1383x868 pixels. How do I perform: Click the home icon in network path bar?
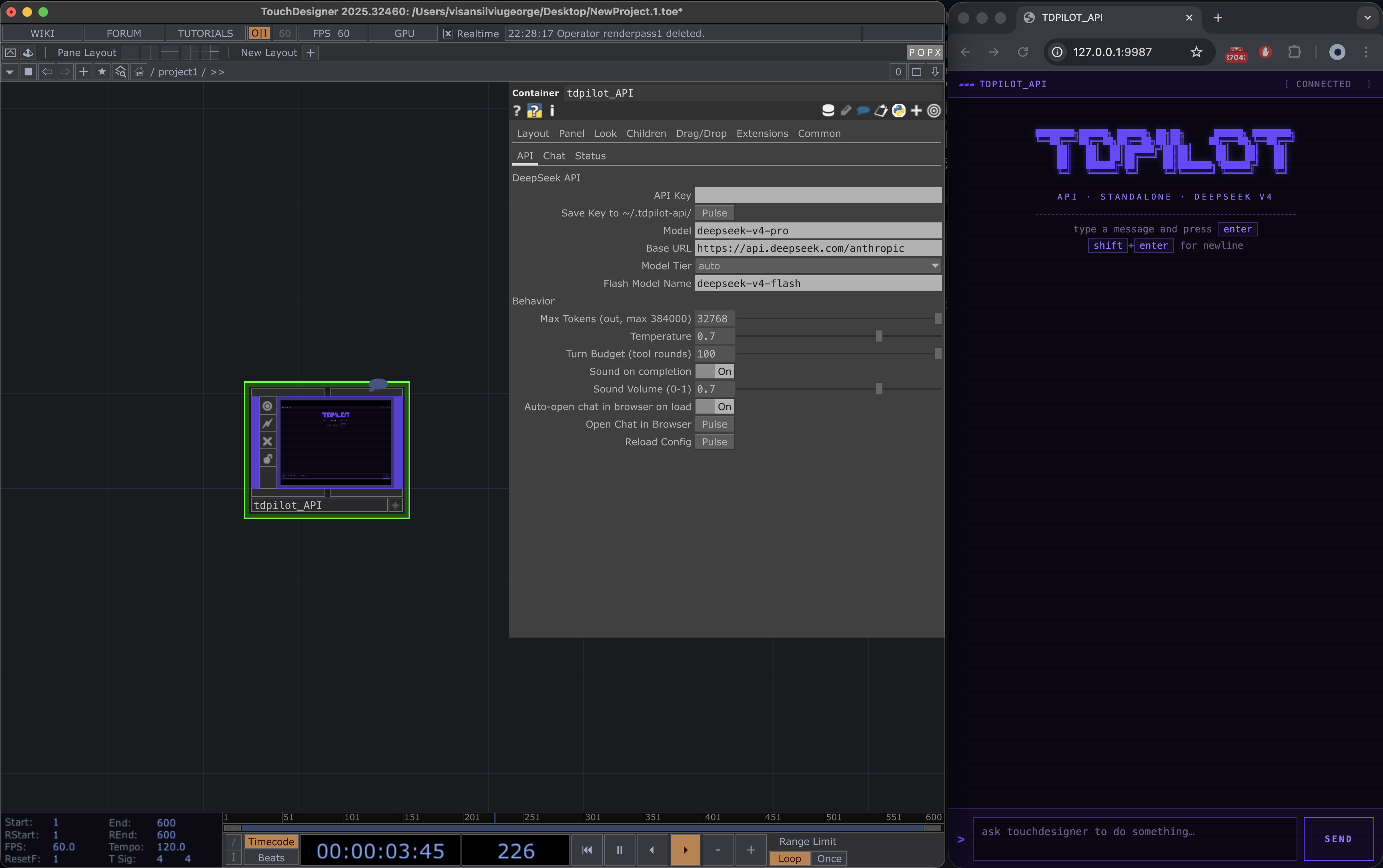139,72
